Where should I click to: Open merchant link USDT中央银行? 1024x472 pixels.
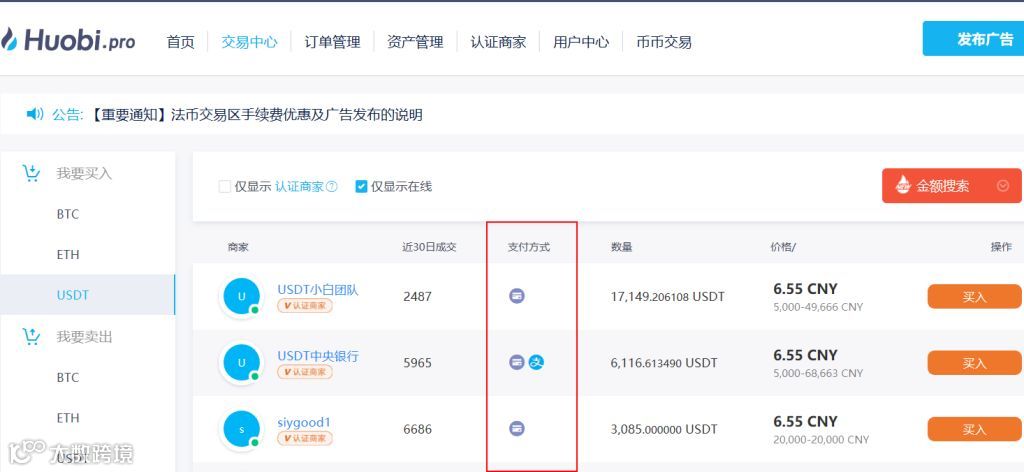tap(318, 356)
